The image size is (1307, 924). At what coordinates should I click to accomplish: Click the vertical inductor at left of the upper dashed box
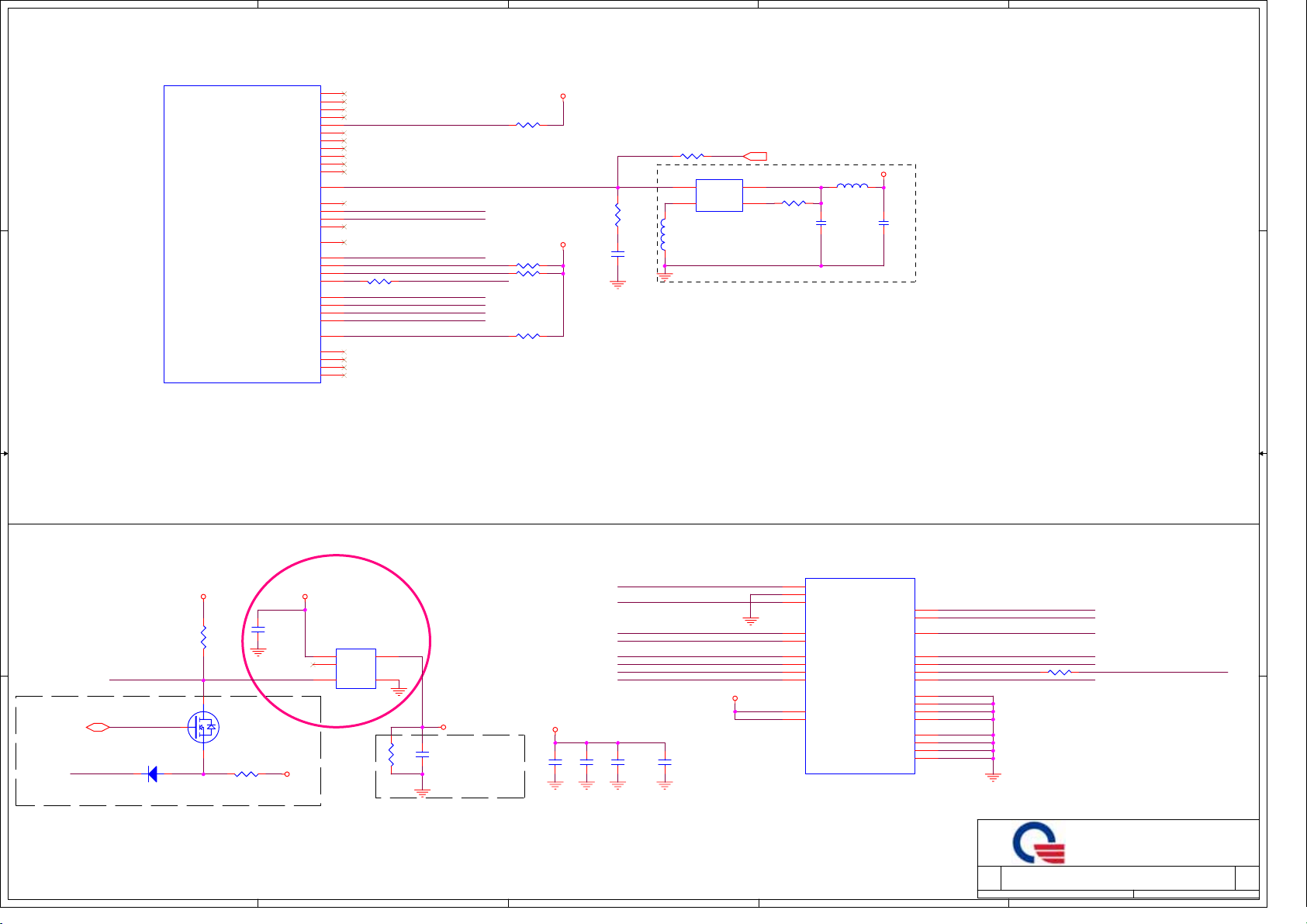click(x=662, y=235)
